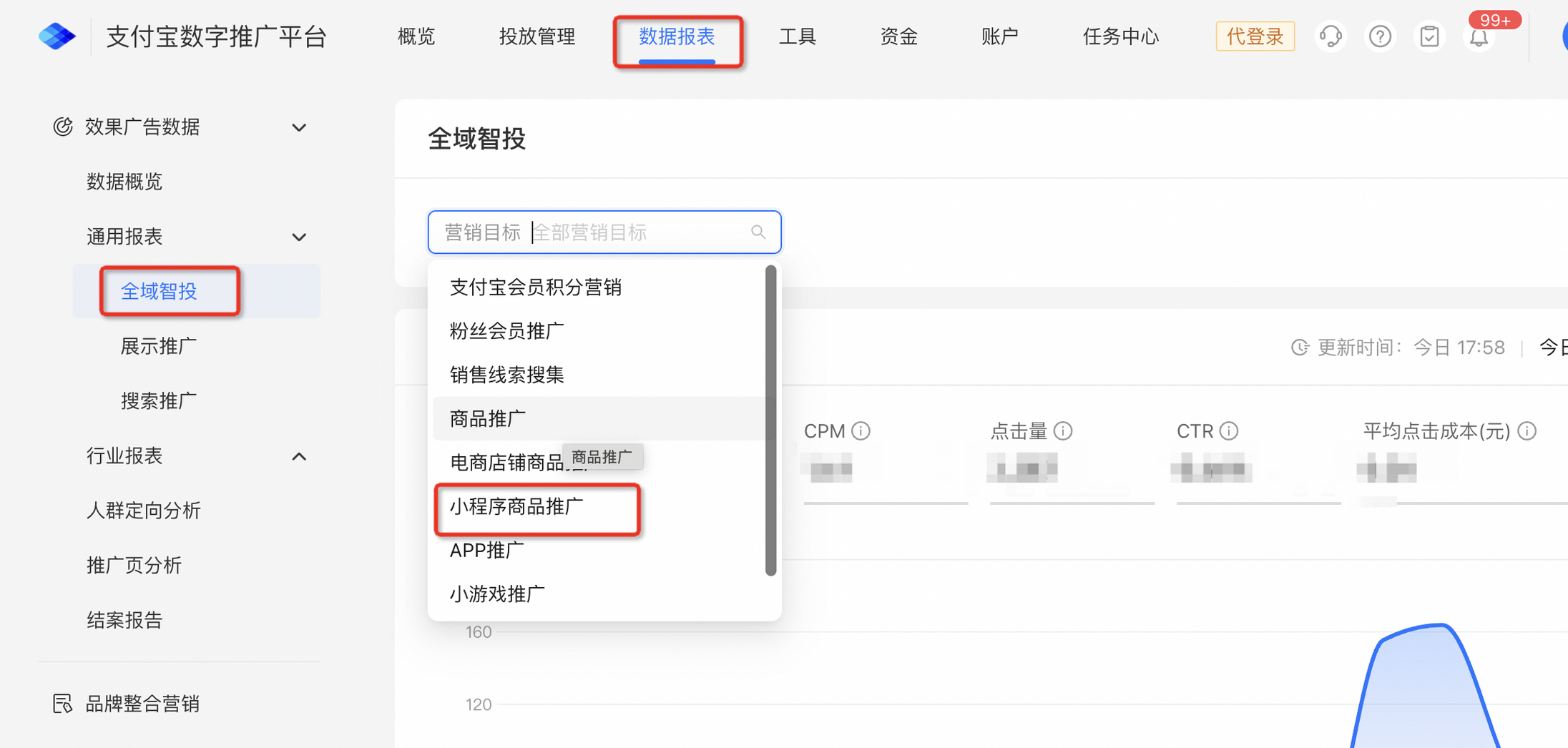1568x748 pixels.
Task: Click 支付宝数字推广平台 title text
Action: coord(216,36)
